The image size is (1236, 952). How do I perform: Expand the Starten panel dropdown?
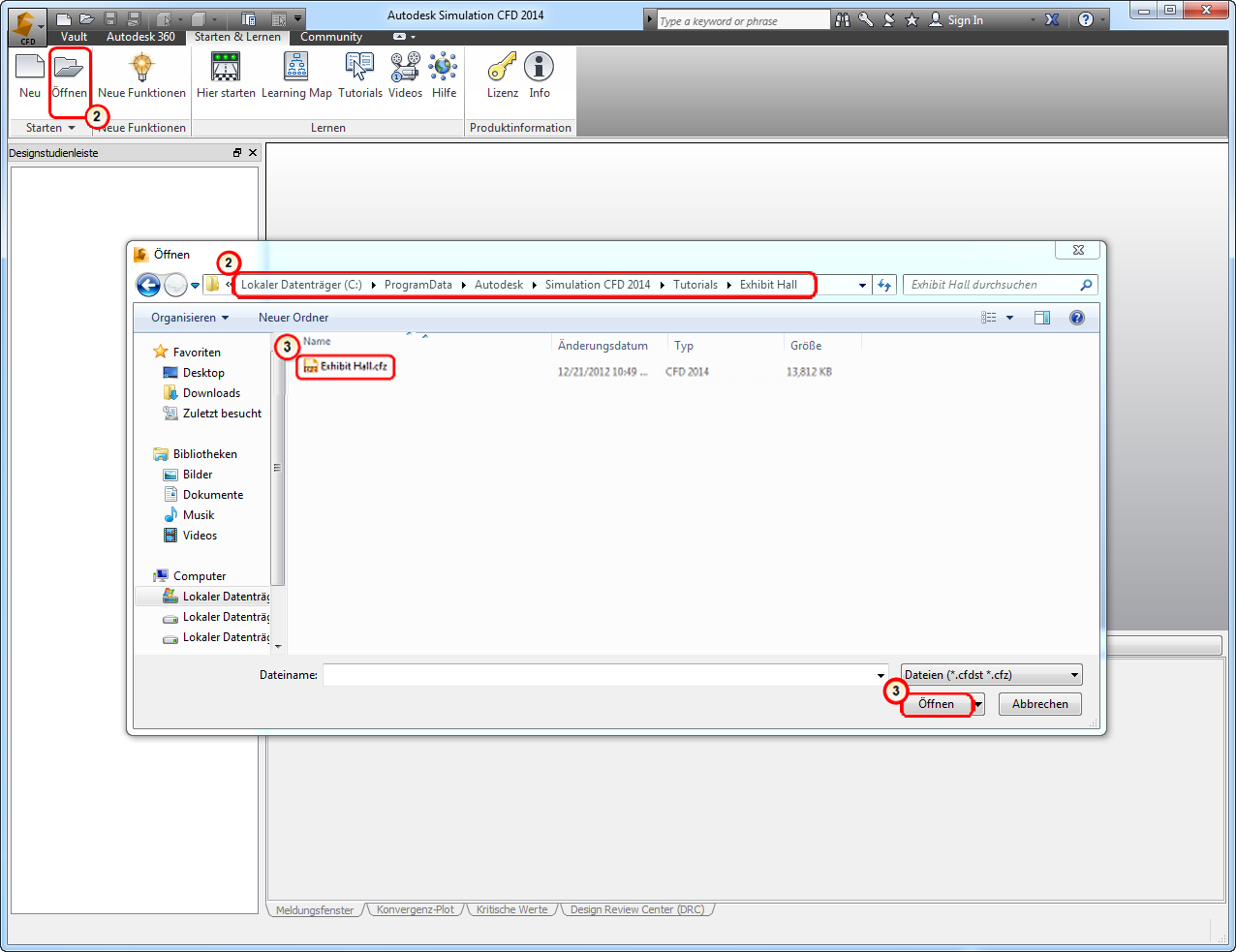tap(72, 128)
